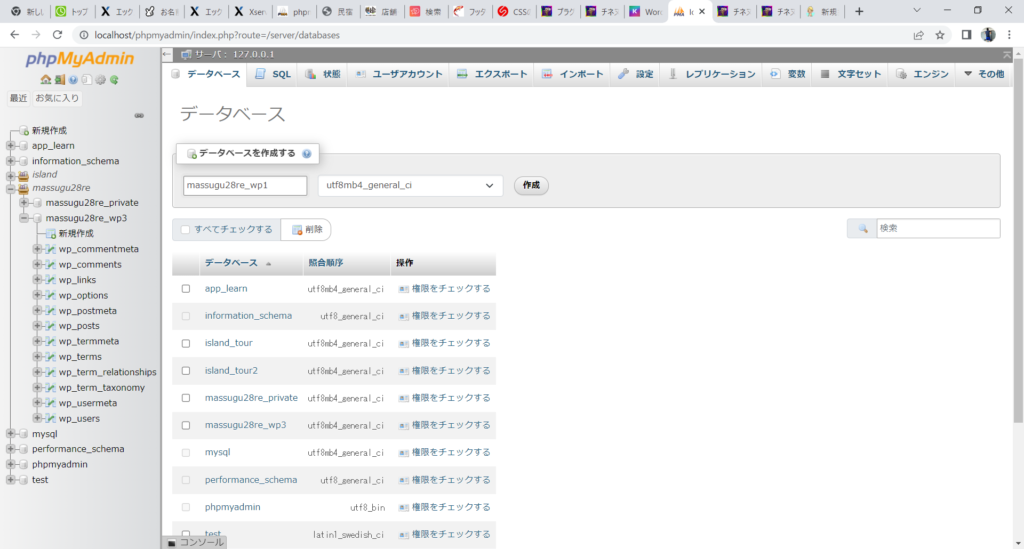Check the massugu28re_wp3 database checkbox
This screenshot has height=549, width=1024.
pos(186,426)
